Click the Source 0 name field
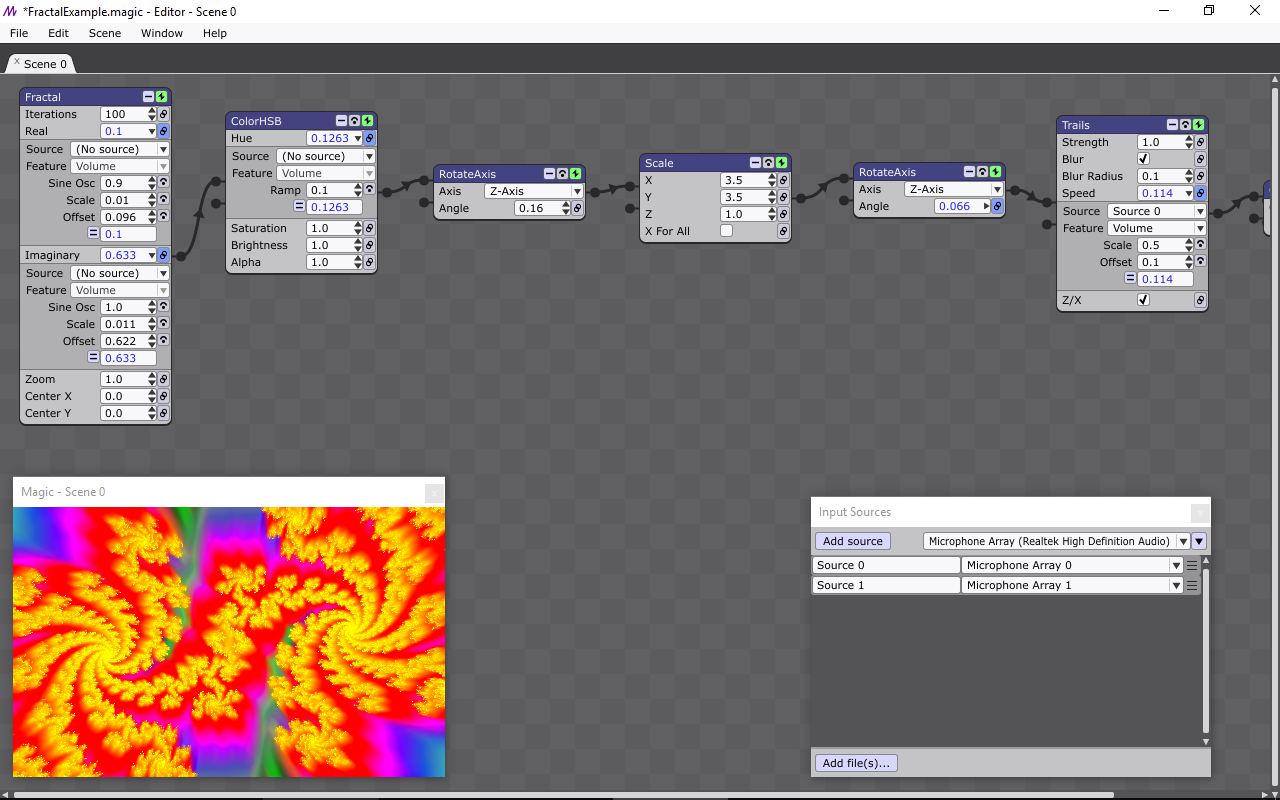The height and width of the screenshot is (800, 1280). [x=886, y=565]
